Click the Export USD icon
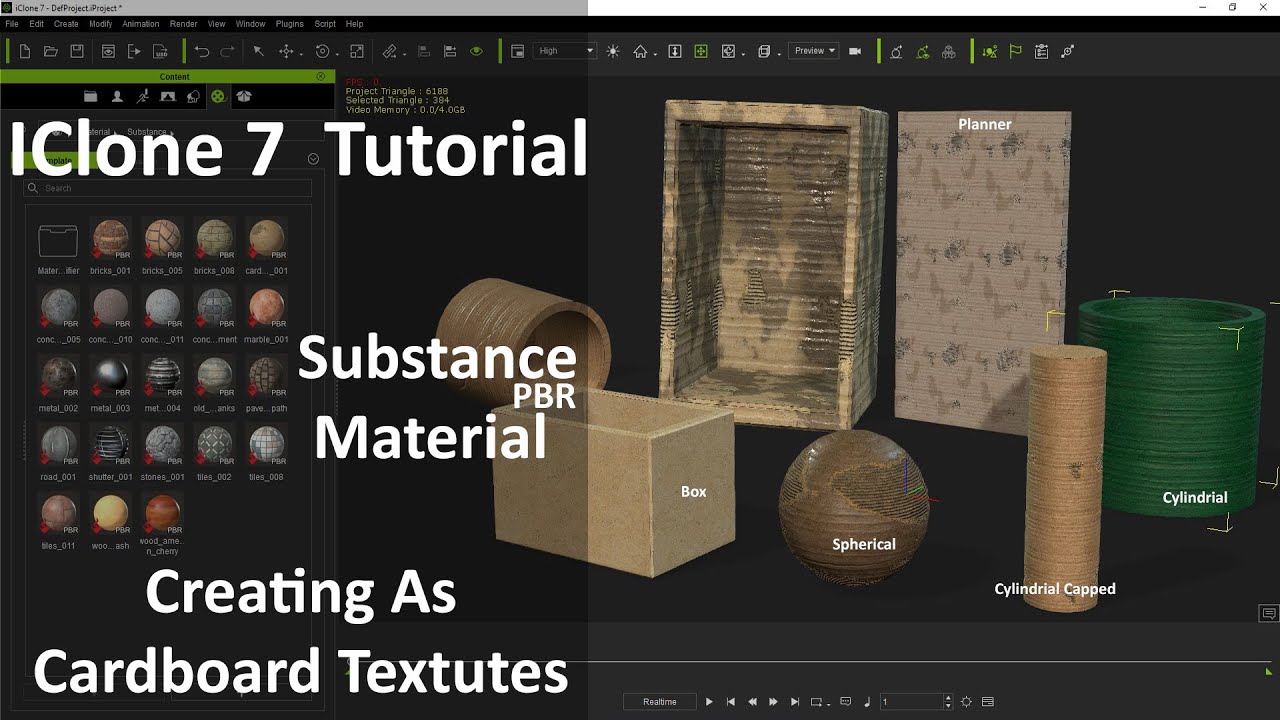Viewport: 1280px width, 720px height. pos(160,51)
